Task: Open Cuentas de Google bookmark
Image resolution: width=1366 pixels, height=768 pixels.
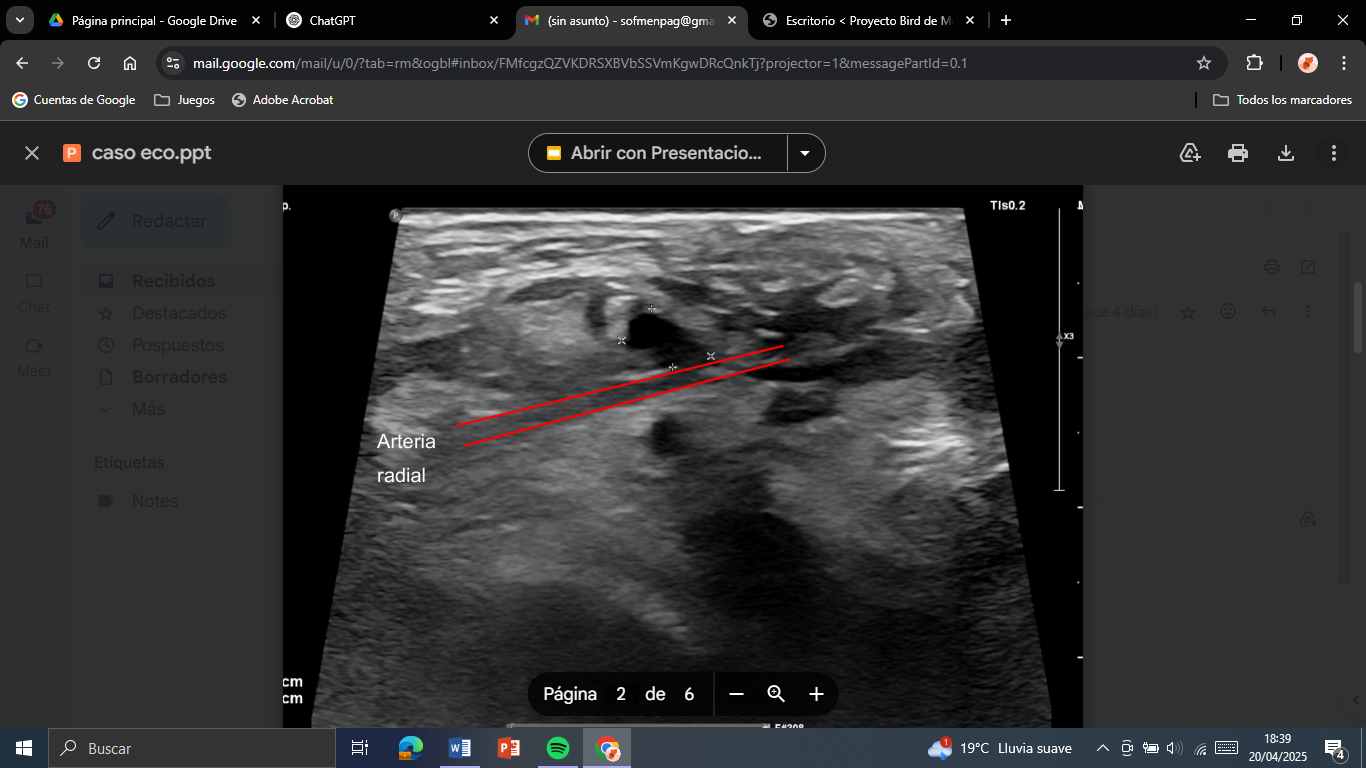Action: tap(74, 100)
